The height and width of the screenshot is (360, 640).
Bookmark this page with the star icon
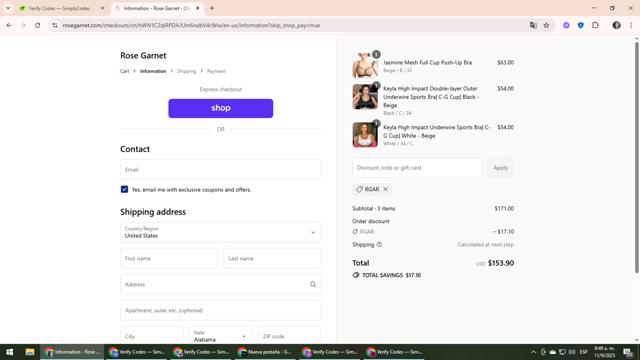(x=546, y=25)
